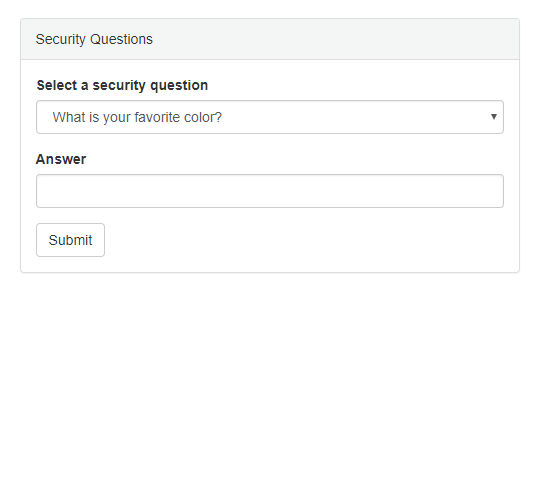Click empty space beside the Submit button

pos(304,240)
